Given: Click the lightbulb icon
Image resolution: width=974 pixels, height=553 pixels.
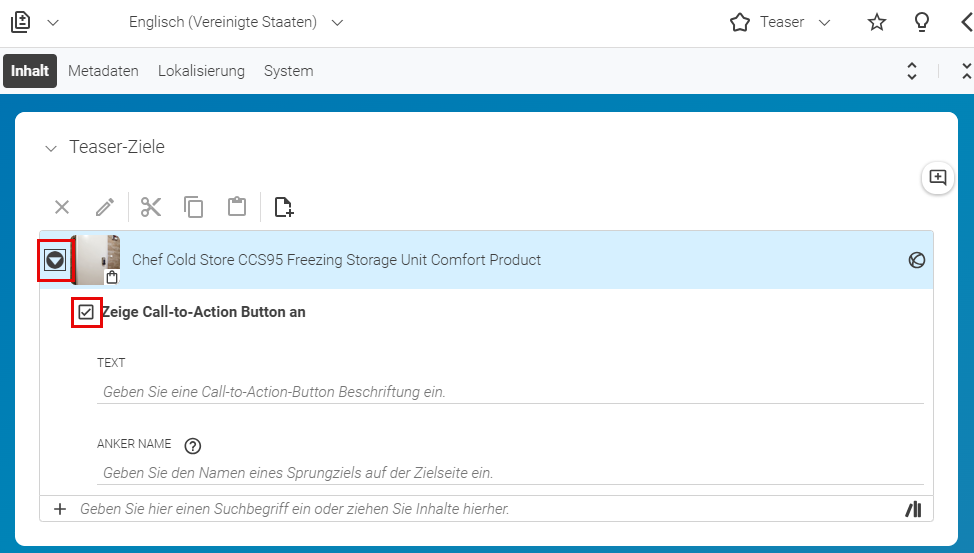Looking at the screenshot, I should pyautogui.click(x=922, y=22).
